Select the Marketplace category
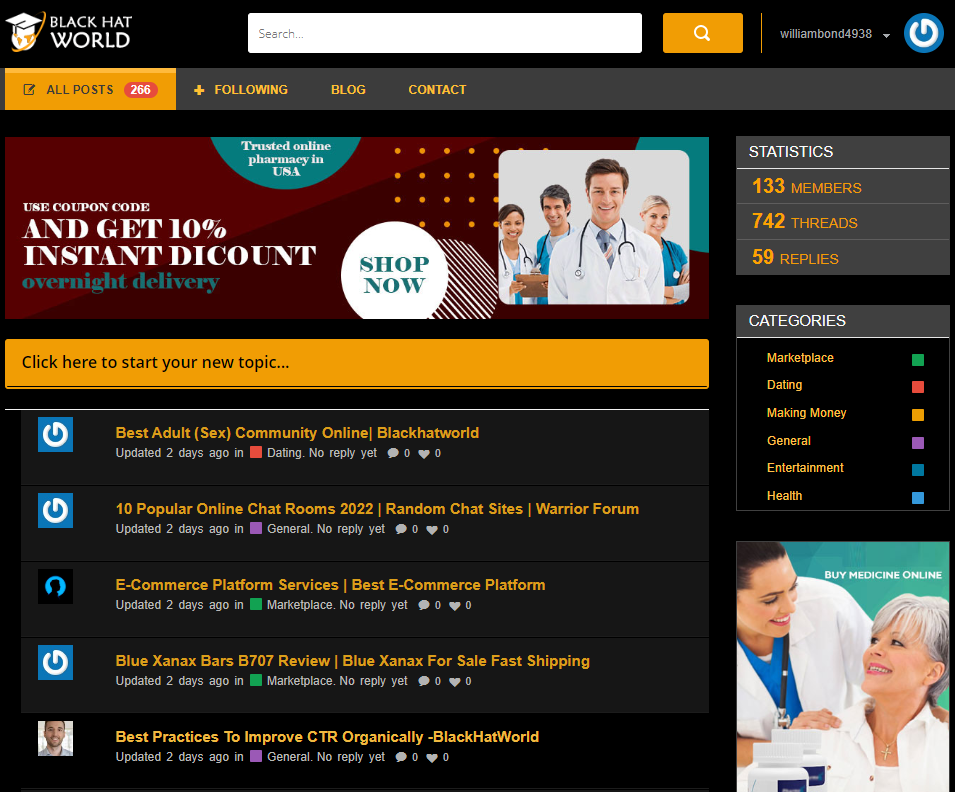955x792 pixels. [800, 358]
